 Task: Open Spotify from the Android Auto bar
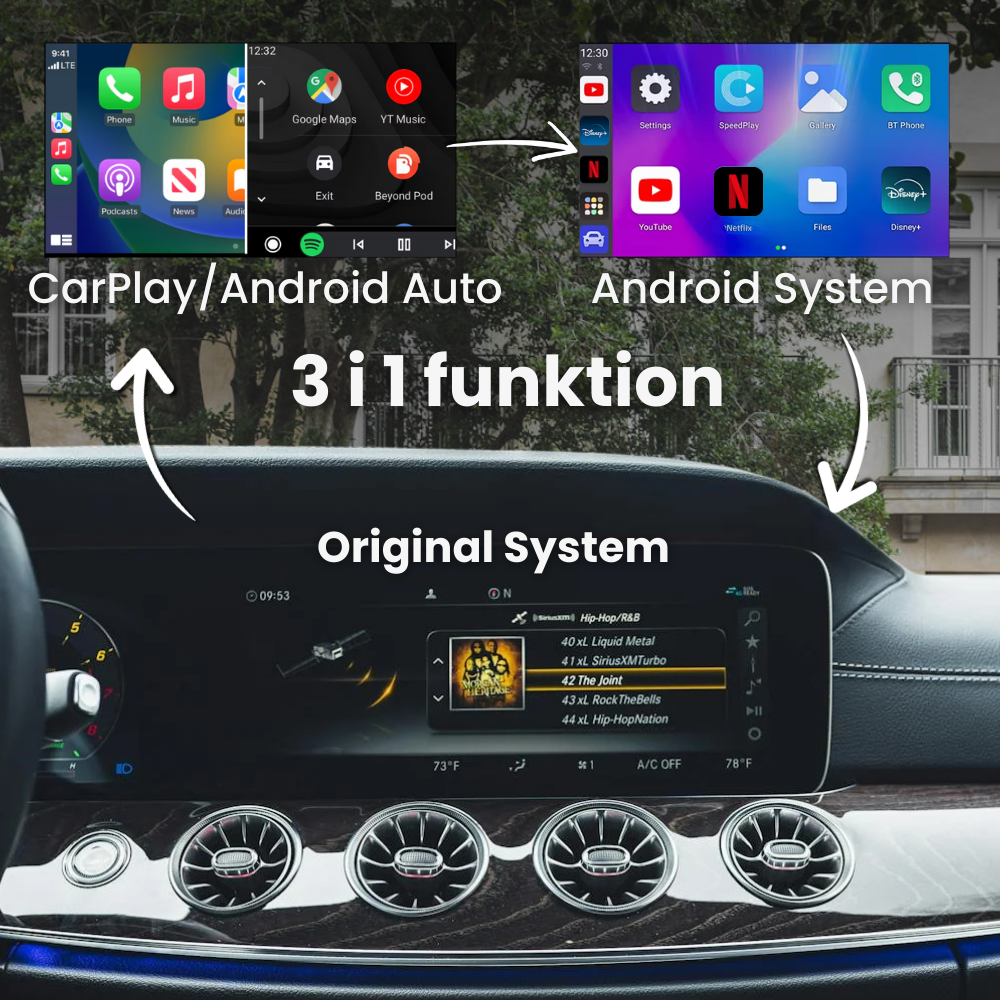click(312, 244)
